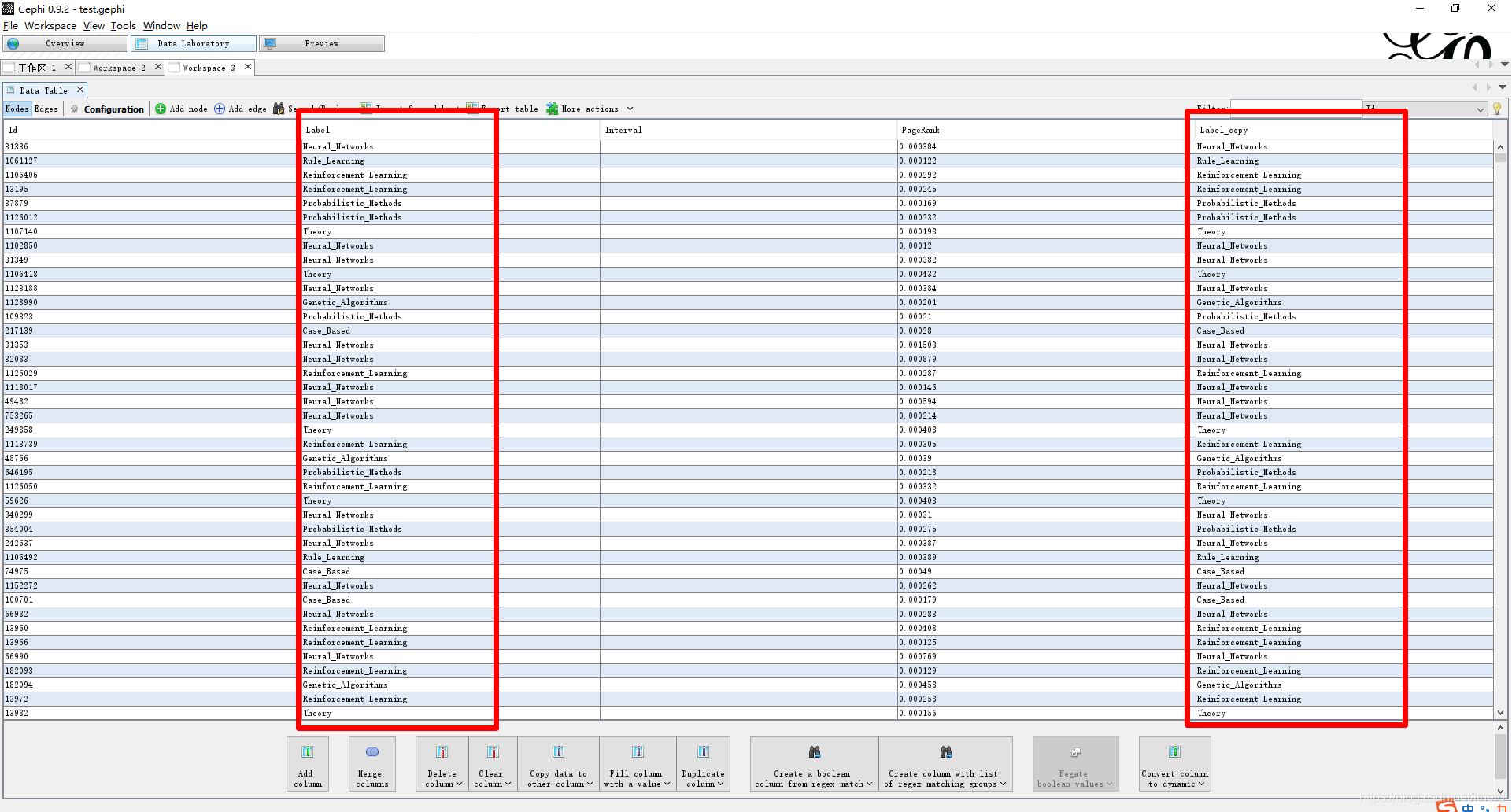Click the Import Spreadsheet icon
Image resolution: width=1512 pixels, height=812 pixels.
pos(366,107)
